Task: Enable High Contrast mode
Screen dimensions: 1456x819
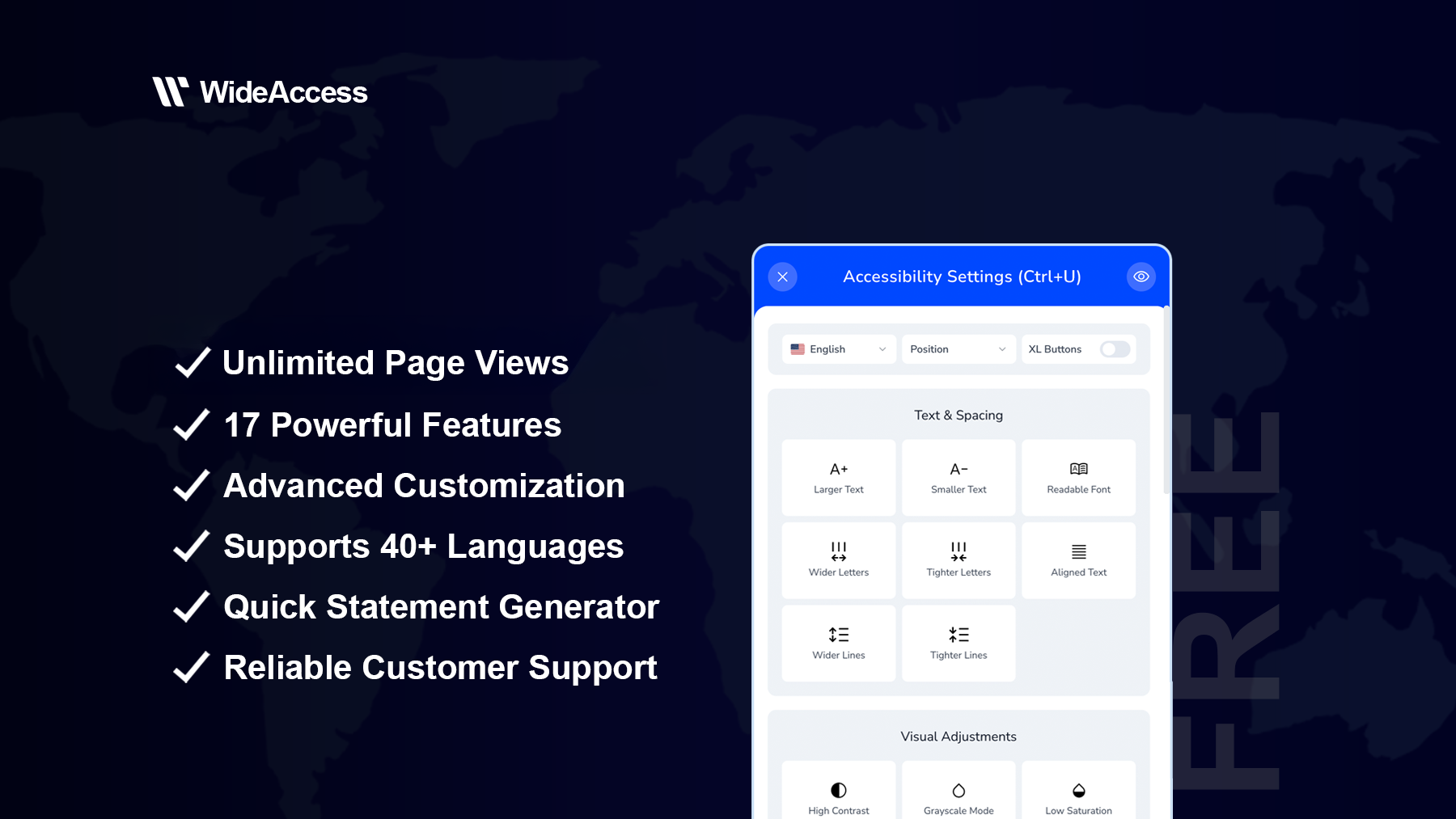Action: [838, 796]
